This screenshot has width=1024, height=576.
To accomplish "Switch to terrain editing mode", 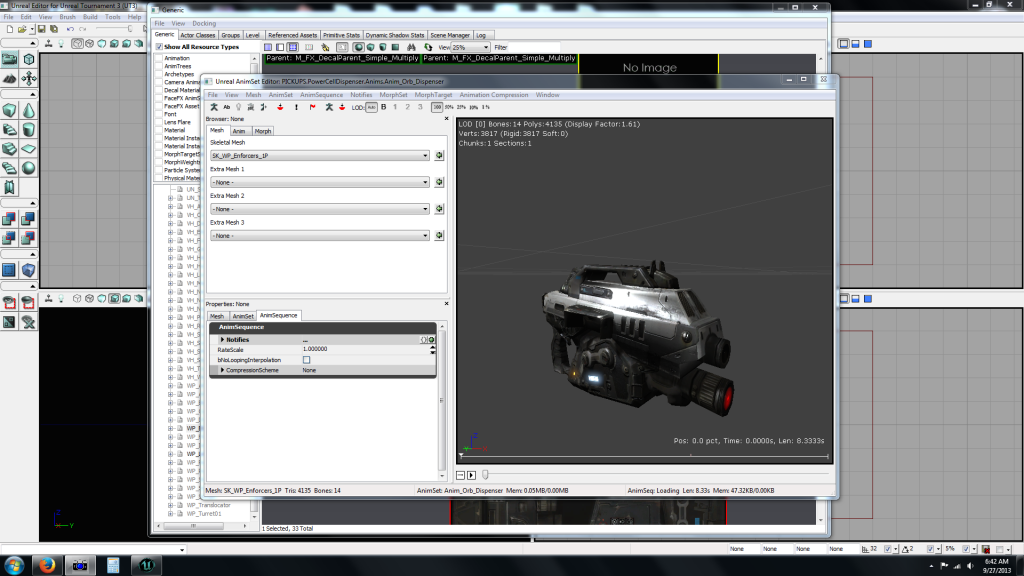I will pos(10,78).
